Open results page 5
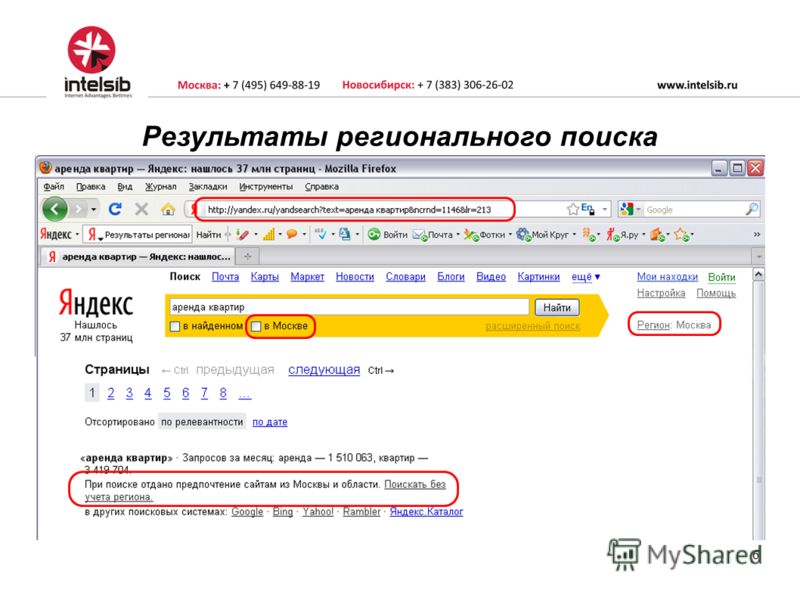Viewport: 800px width, 600px height. point(167,393)
